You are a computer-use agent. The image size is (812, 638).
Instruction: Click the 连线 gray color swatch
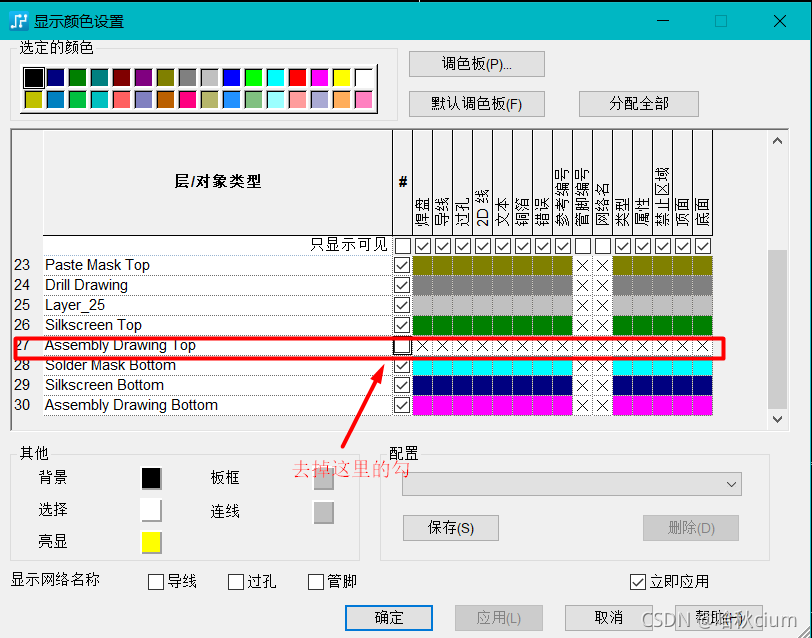pyautogui.click(x=324, y=513)
